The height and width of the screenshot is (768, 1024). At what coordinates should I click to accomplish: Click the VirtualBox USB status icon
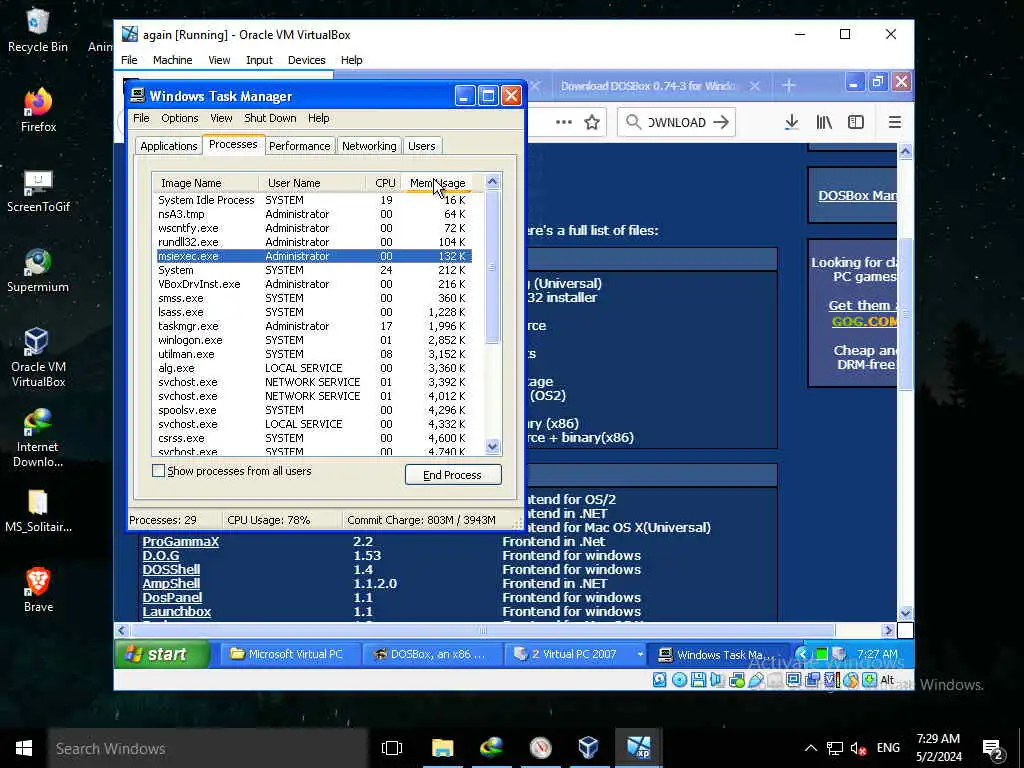point(756,680)
